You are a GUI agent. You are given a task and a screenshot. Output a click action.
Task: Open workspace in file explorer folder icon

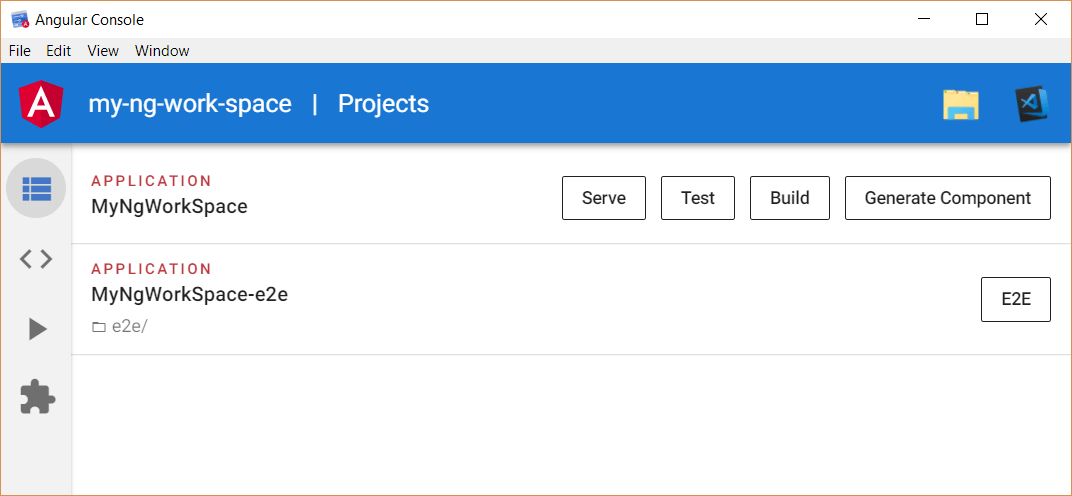961,105
